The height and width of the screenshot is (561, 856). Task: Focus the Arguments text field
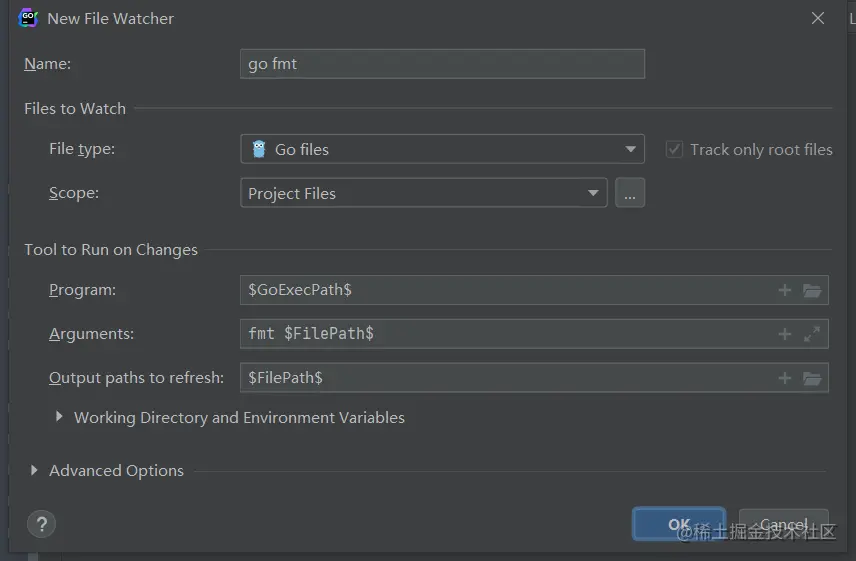pos(500,334)
